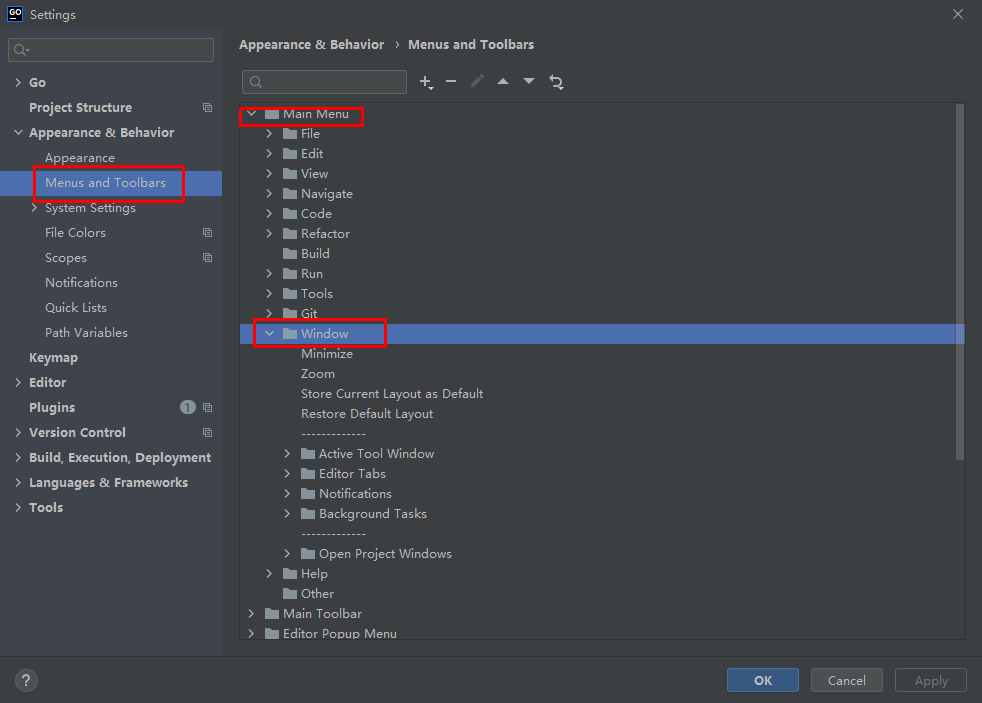The width and height of the screenshot is (982, 703).
Task: Click the copy icon beside File Colors
Action: point(207,233)
